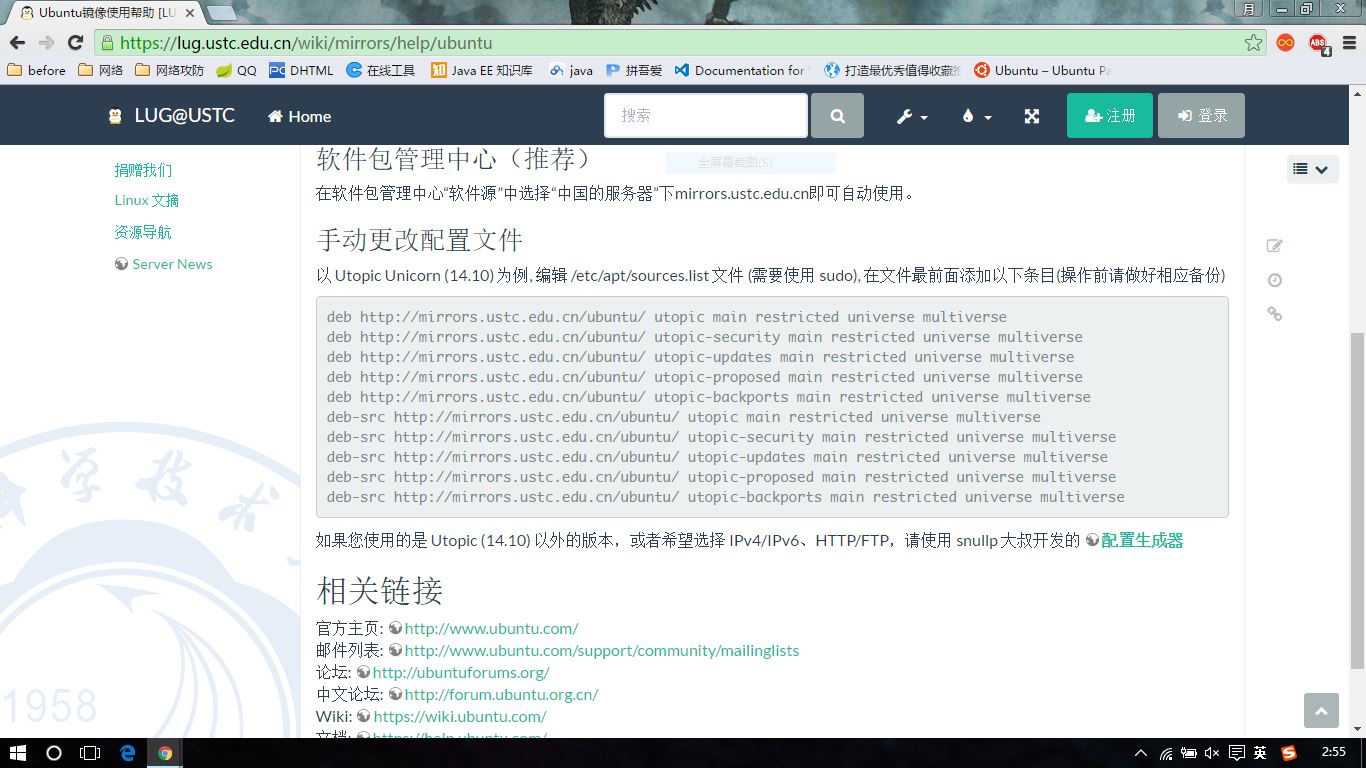
Task: Open the 拼吾爱 bookmark
Action: click(x=634, y=70)
